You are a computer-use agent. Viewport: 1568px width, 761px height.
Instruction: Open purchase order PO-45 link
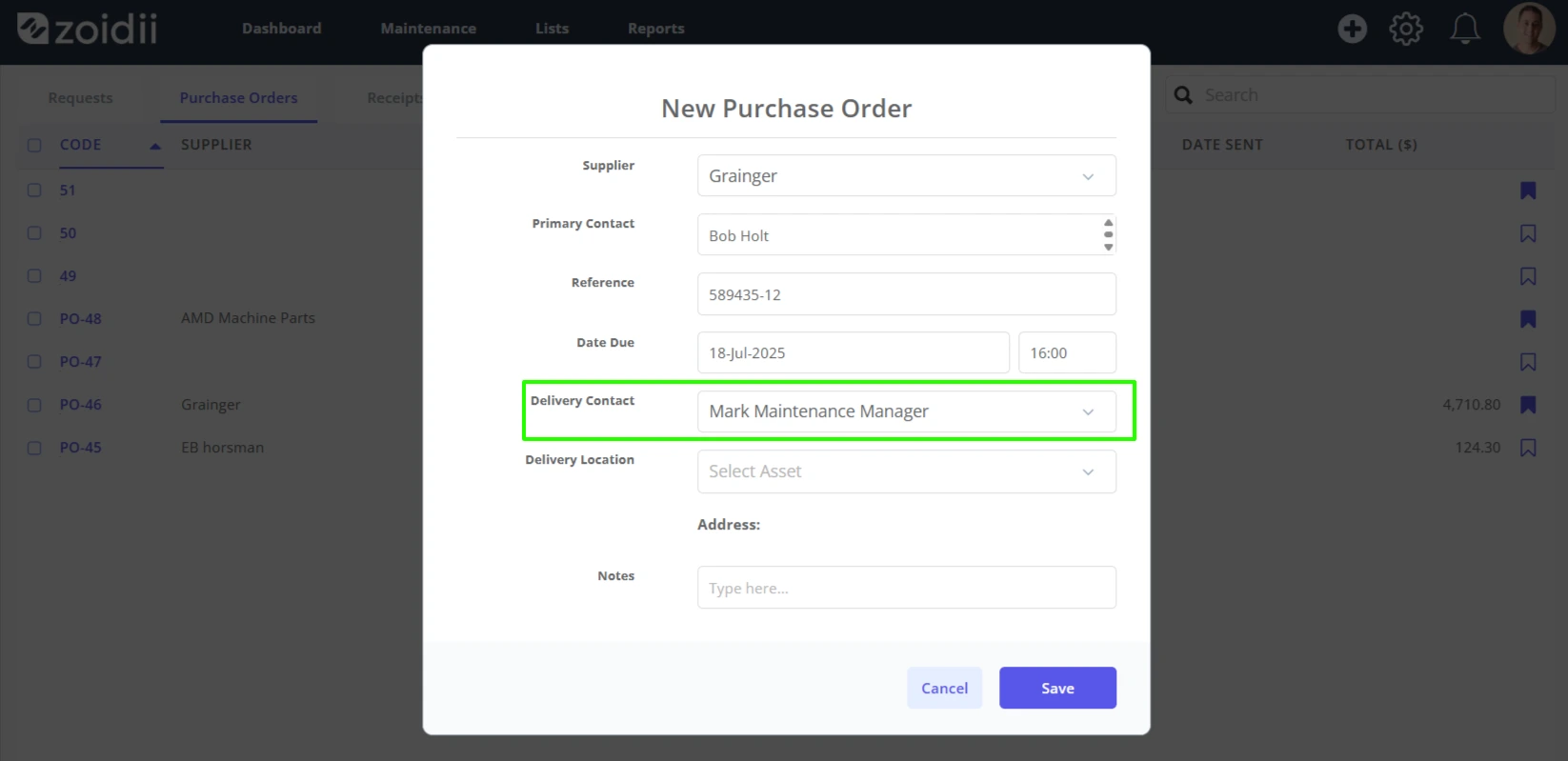point(80,448)
